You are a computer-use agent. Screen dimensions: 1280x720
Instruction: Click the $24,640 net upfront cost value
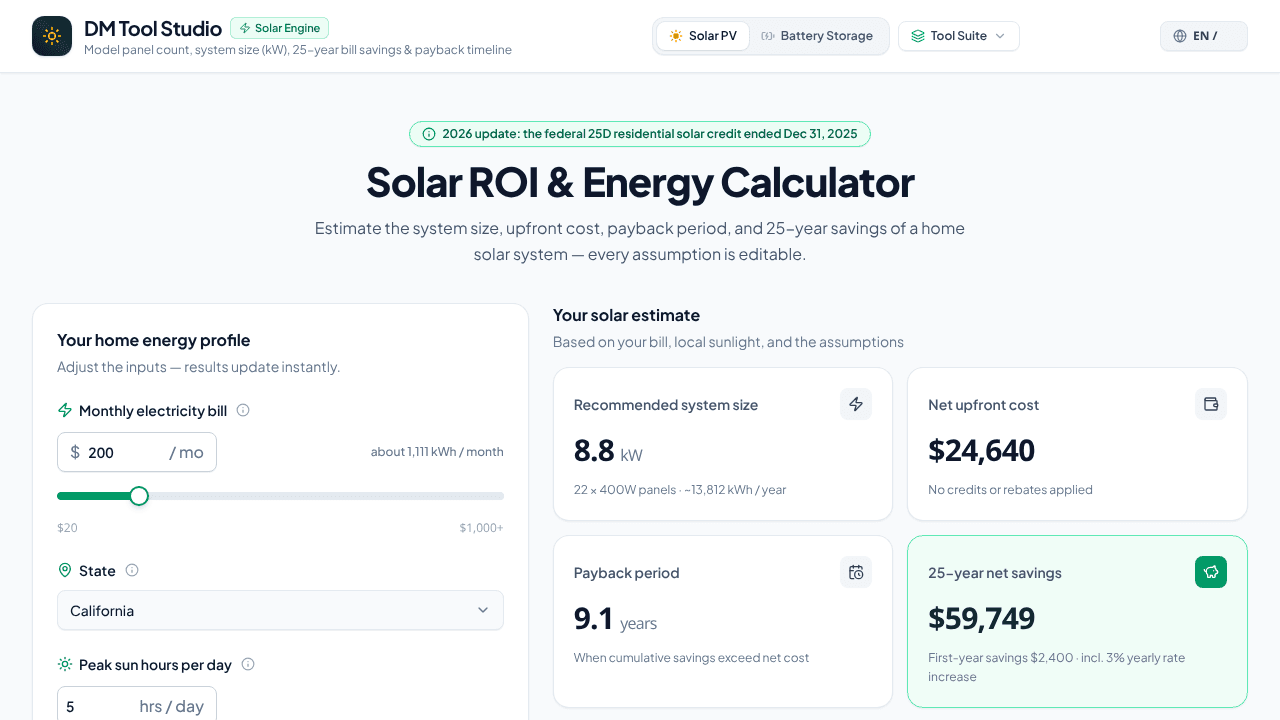click(x=981, y=451)
